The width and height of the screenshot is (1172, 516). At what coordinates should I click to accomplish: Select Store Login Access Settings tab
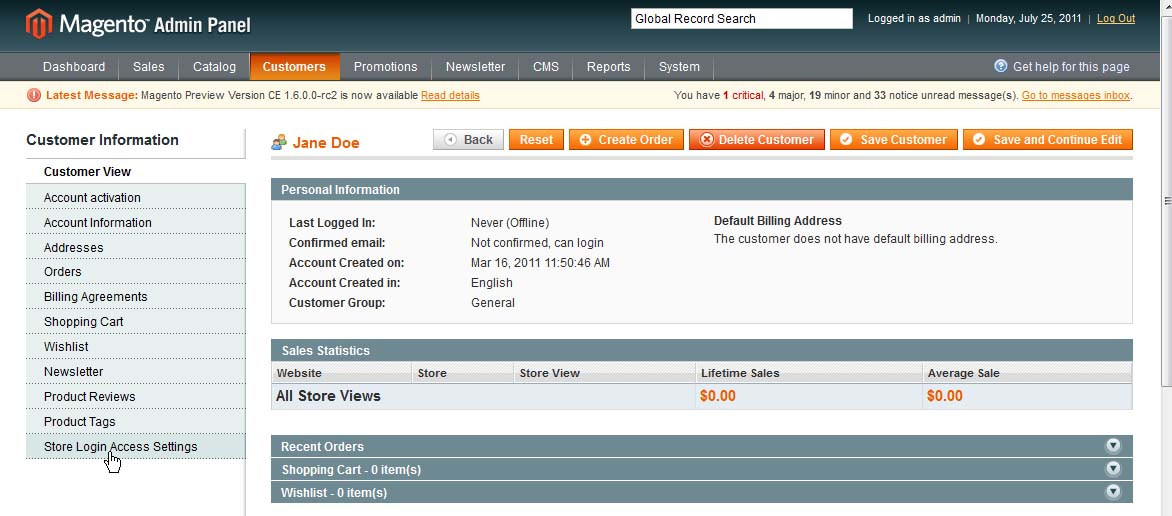coord(135,446)
